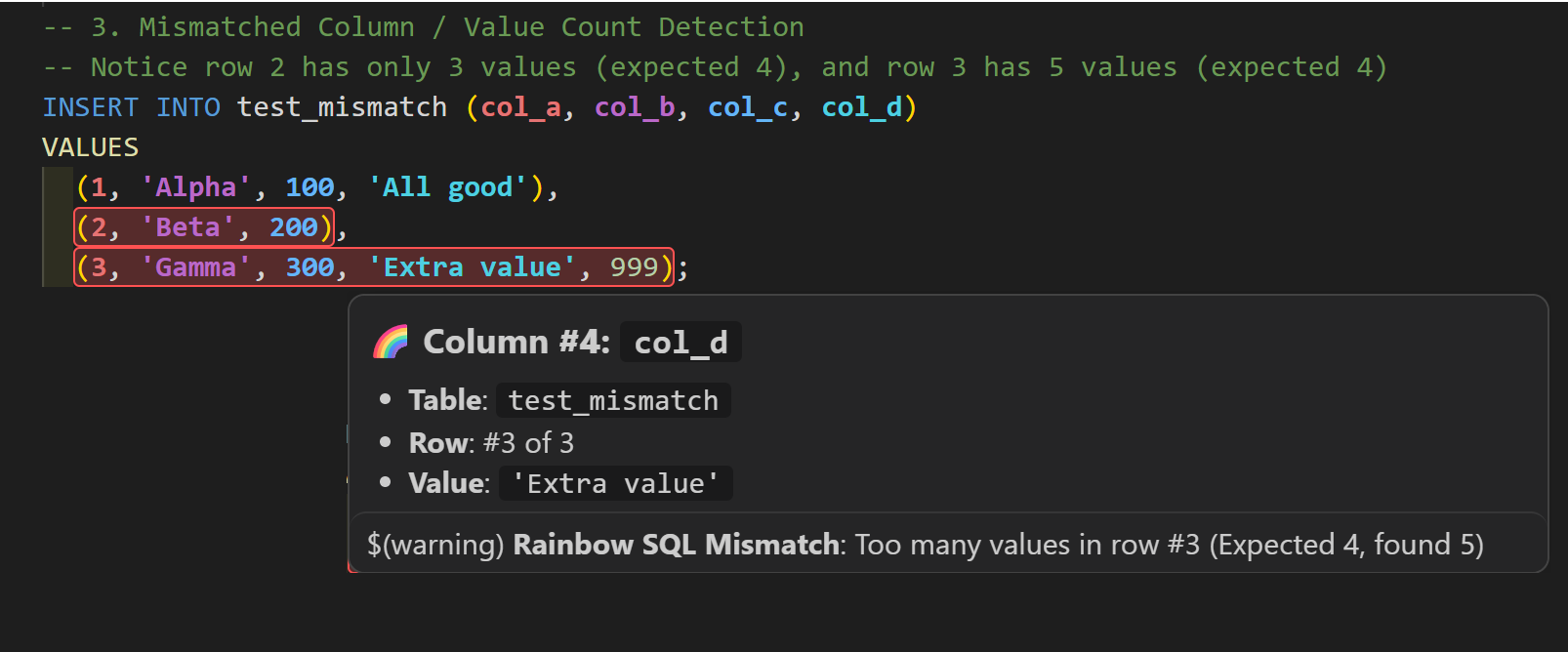Image resolution: width=1568 pixels, height=652 pixels.
Task: Click the 'Alpha' string value
Action: (196, 187)
